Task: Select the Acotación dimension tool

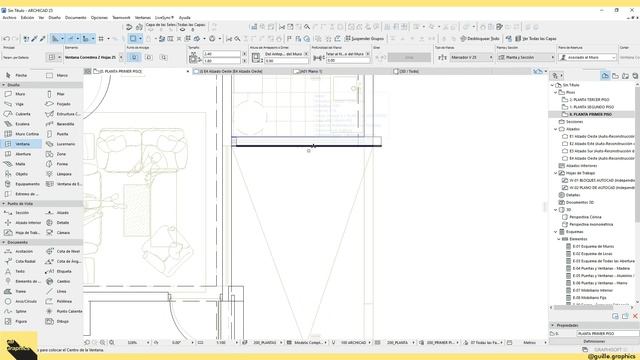Action: [20, 251]
